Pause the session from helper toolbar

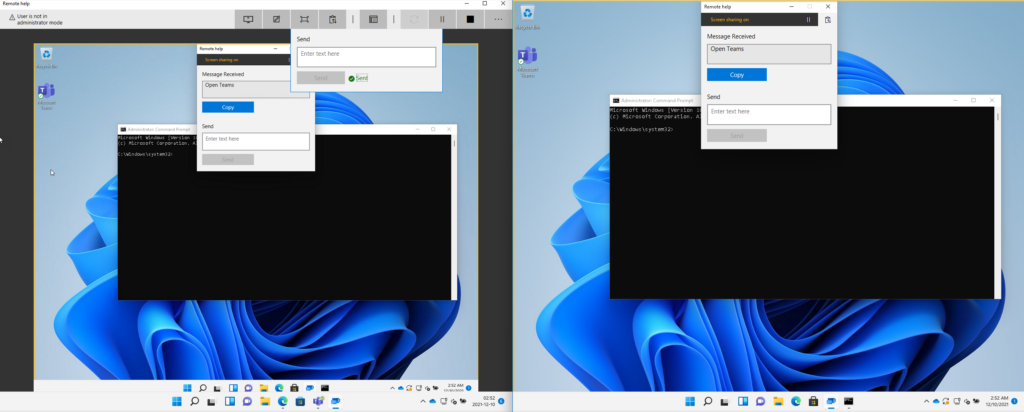click(x=442, y=19)
